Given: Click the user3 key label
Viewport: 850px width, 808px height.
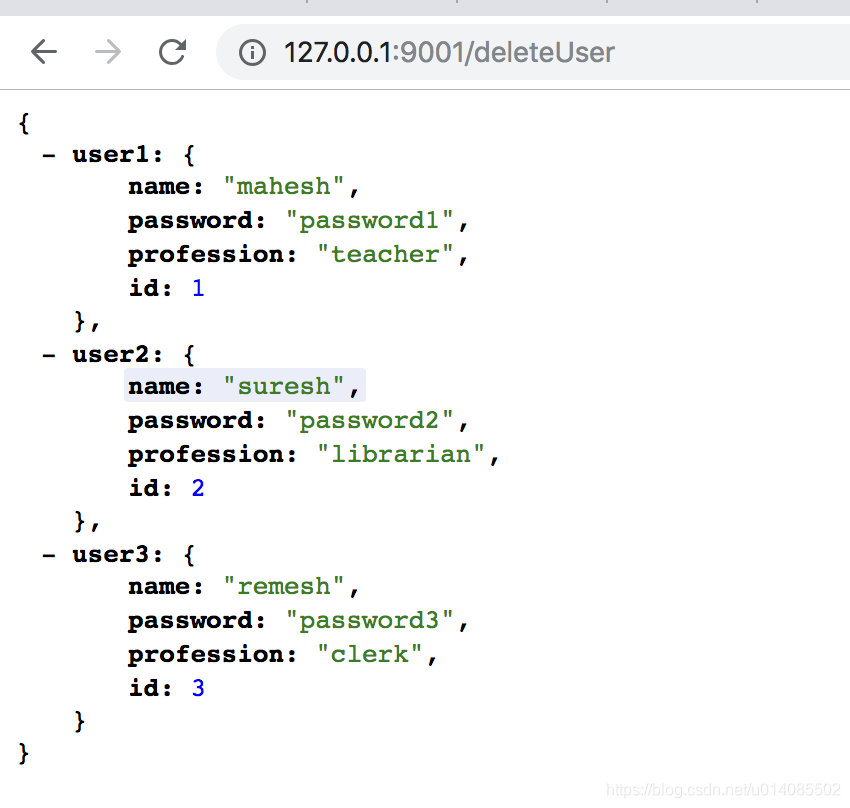Looking at the screenshot, I should pos(111,555).
